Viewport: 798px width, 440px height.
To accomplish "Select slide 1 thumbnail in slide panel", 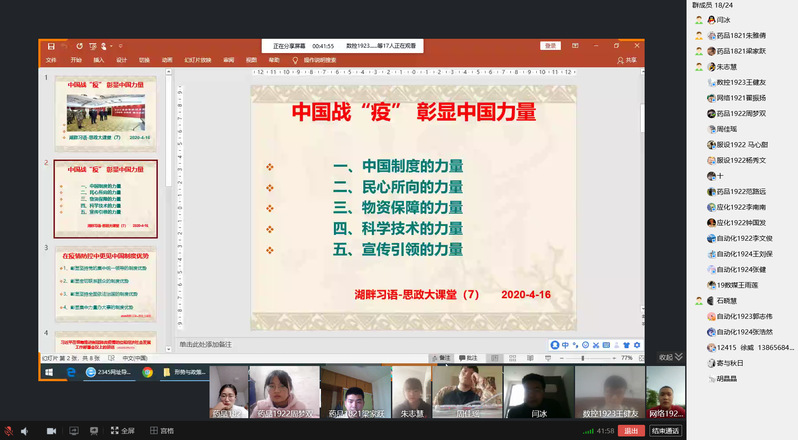I will [106, 113].
